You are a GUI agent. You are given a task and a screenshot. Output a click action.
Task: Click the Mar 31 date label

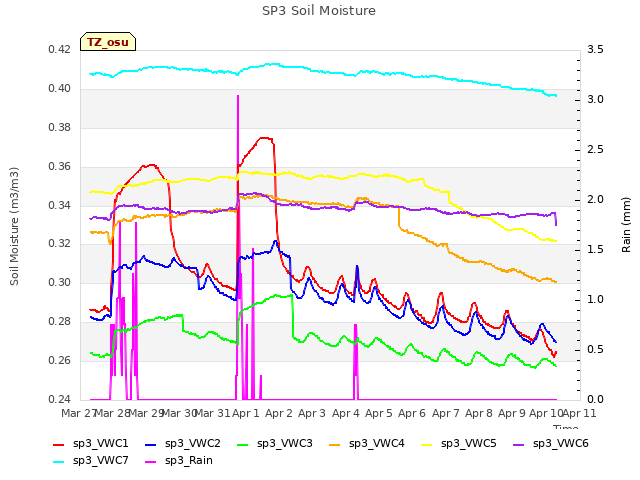click(213, 413)
